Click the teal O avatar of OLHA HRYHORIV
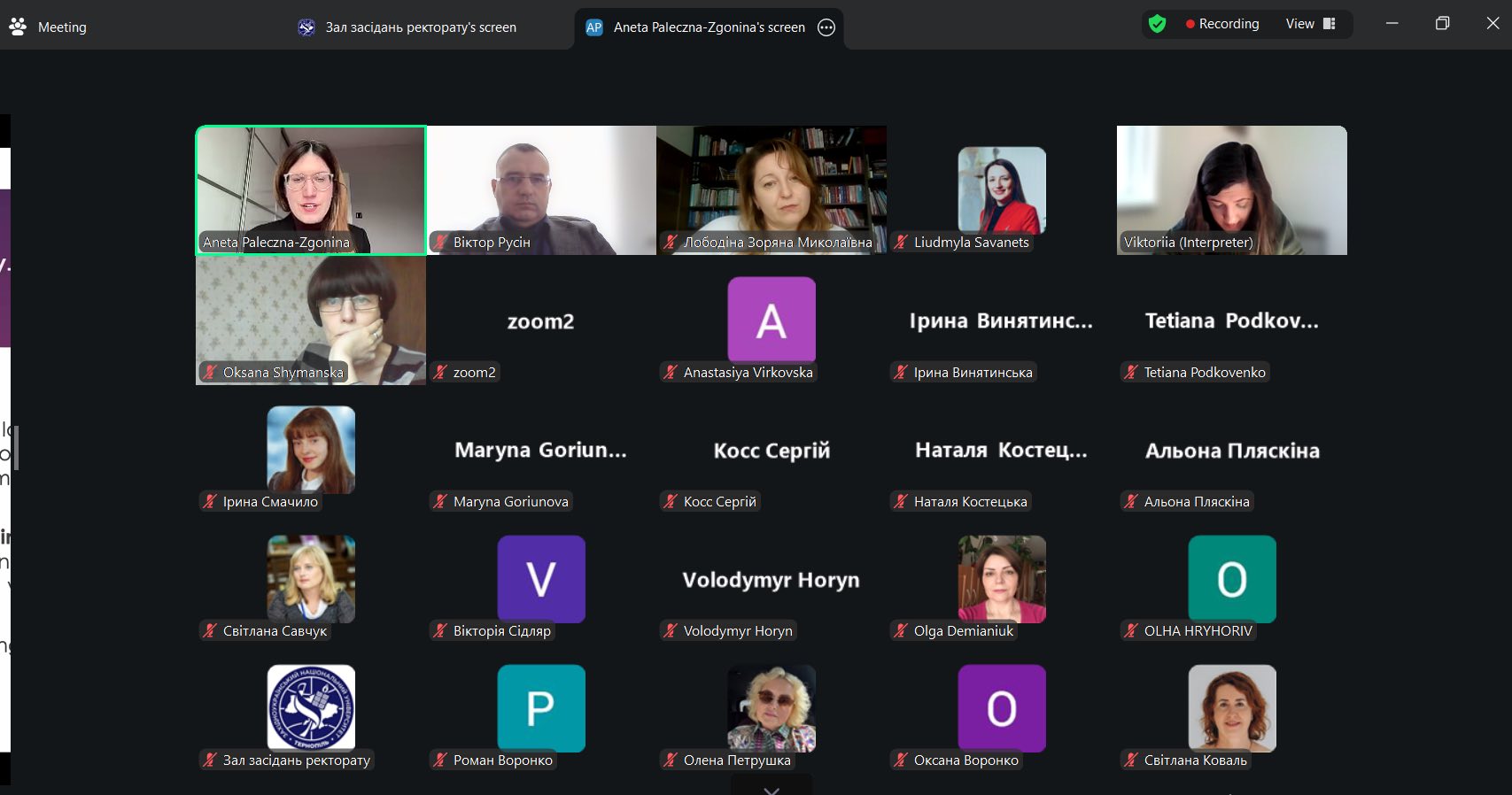The height and width of the screenshot is (795, 1512). click(1231, 579)
